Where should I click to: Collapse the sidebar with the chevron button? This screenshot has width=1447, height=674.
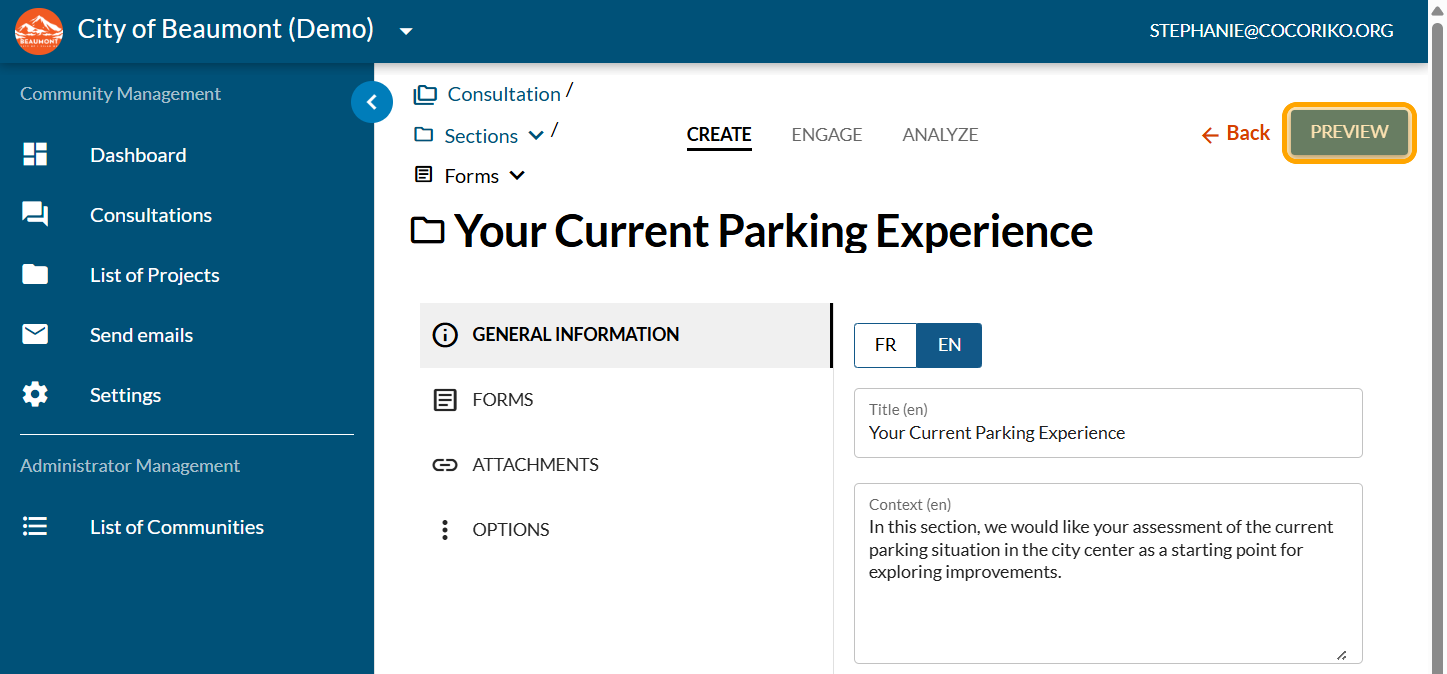point(372,102)
